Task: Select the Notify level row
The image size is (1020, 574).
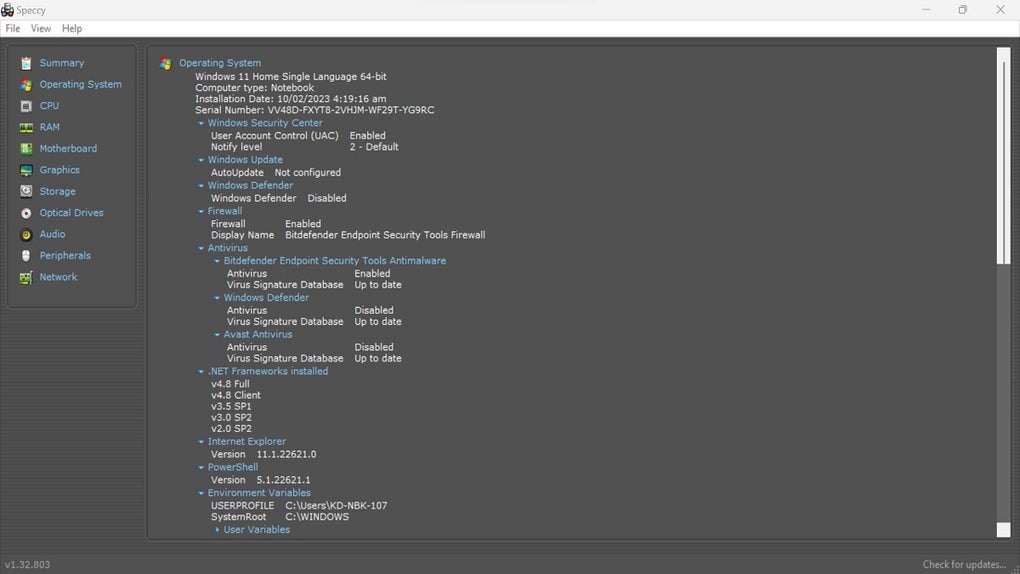Action: [x=304, y=147]
